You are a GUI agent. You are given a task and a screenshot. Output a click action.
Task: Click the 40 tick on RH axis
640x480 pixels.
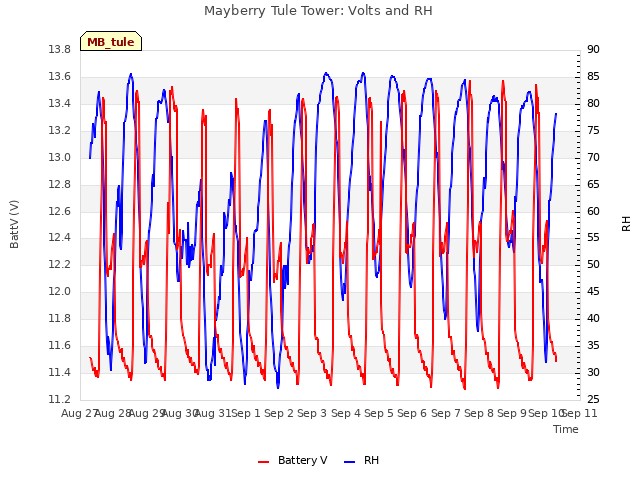593,318
